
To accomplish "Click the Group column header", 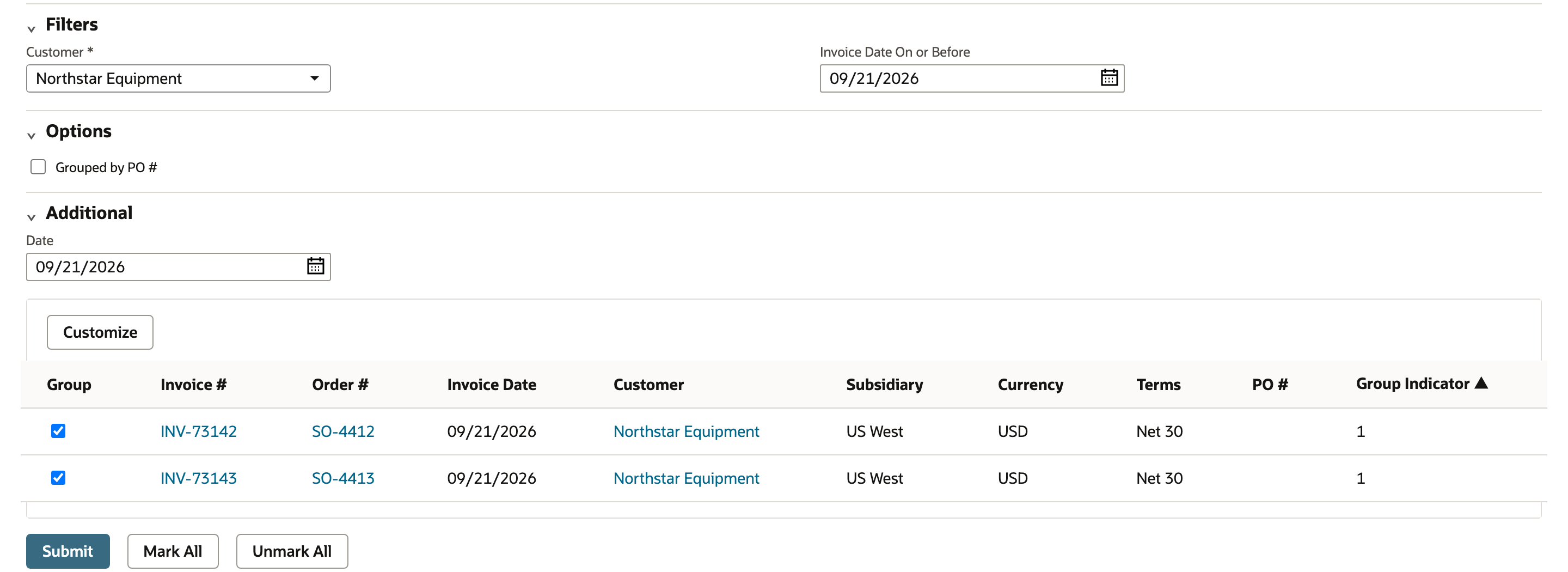I will point(69,385).
